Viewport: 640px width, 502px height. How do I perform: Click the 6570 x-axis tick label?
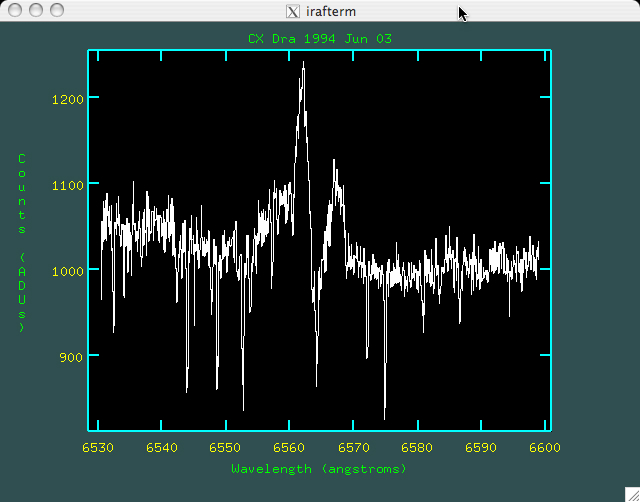click(353, 448)
